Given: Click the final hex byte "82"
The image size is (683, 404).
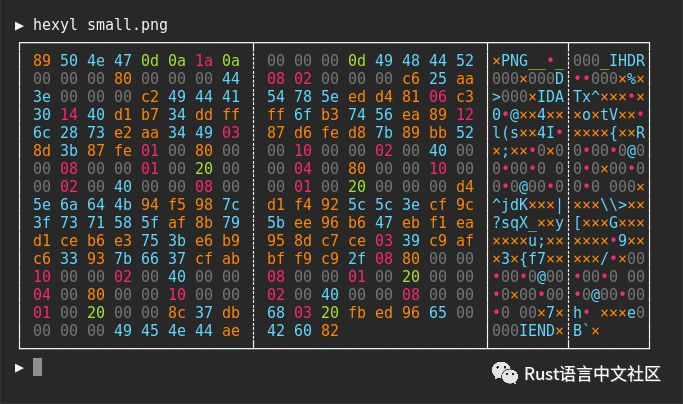Looking at the screenshot, I should pyautogui.click(x=330, y=330).
